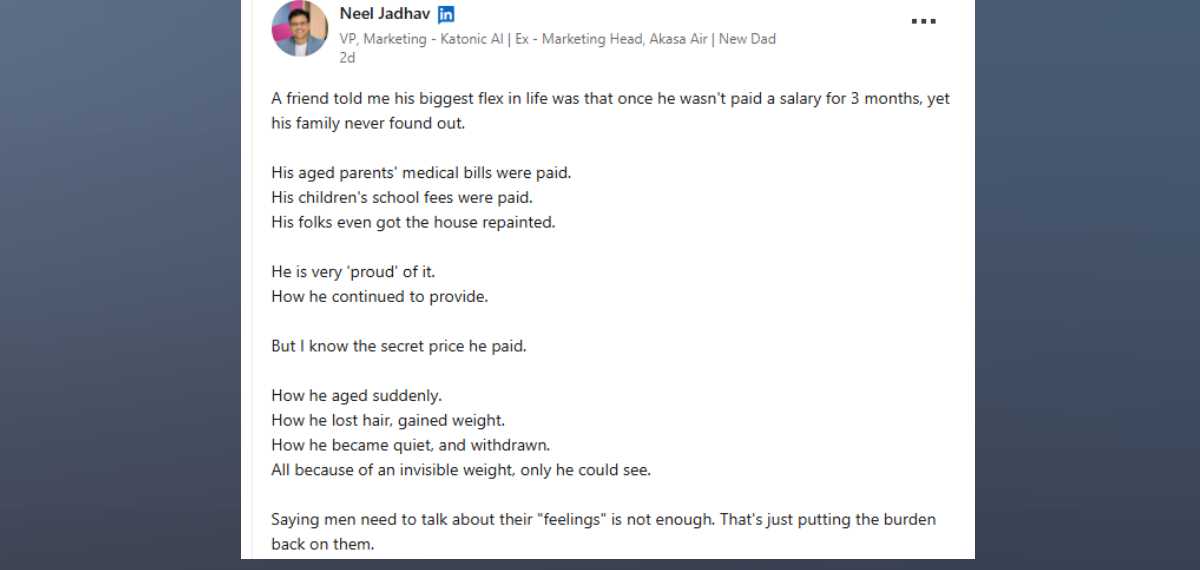
Task: Click the "He is very 'proud' of it" line
Action: [353, 272]
